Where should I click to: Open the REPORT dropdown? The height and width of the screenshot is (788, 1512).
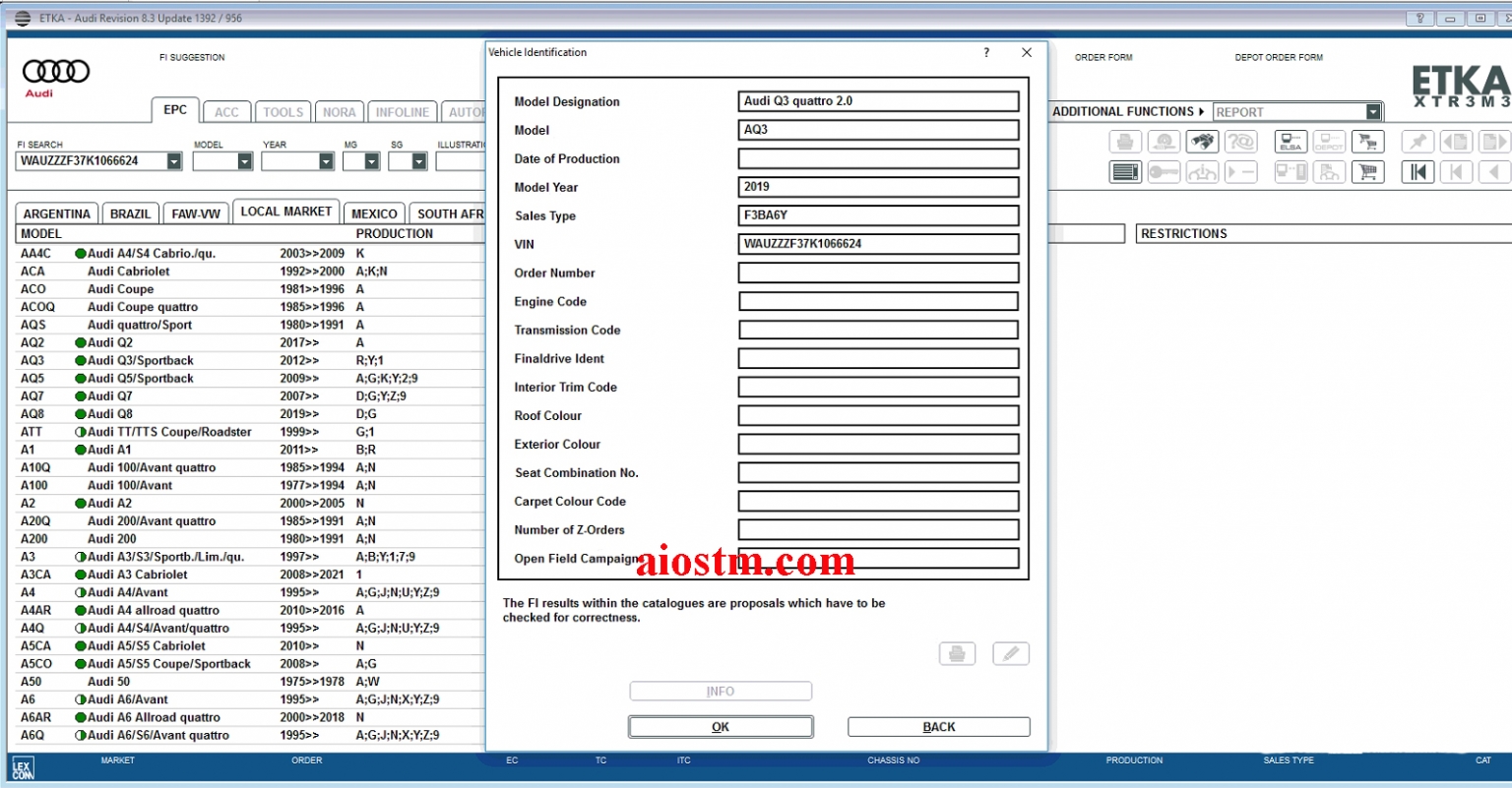click(x=1374, y=111)
